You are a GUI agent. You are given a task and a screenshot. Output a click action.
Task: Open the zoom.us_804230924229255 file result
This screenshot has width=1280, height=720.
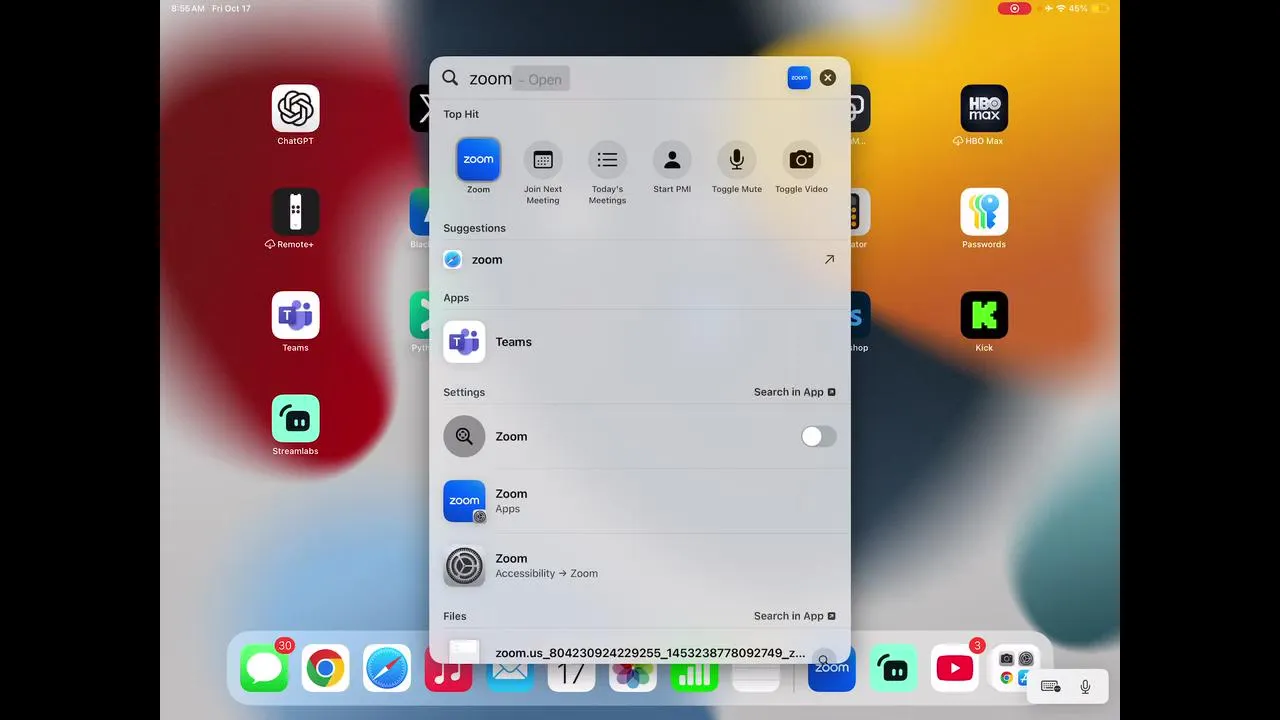pos(640,653)
